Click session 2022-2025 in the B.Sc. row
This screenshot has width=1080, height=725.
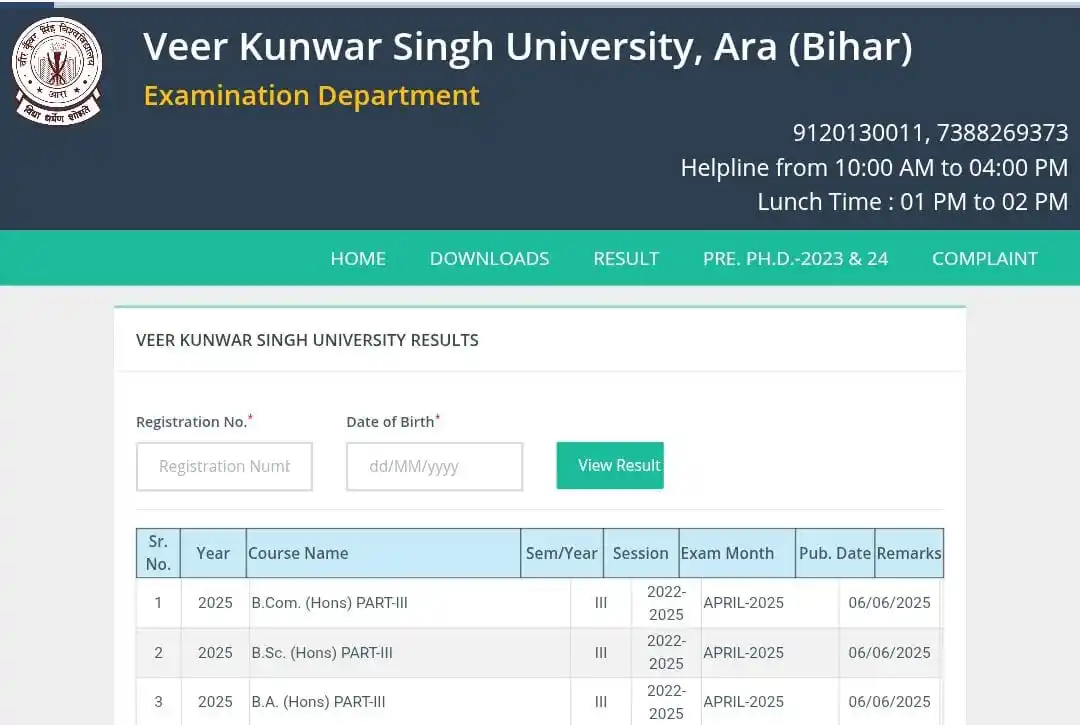click(666, 653)
